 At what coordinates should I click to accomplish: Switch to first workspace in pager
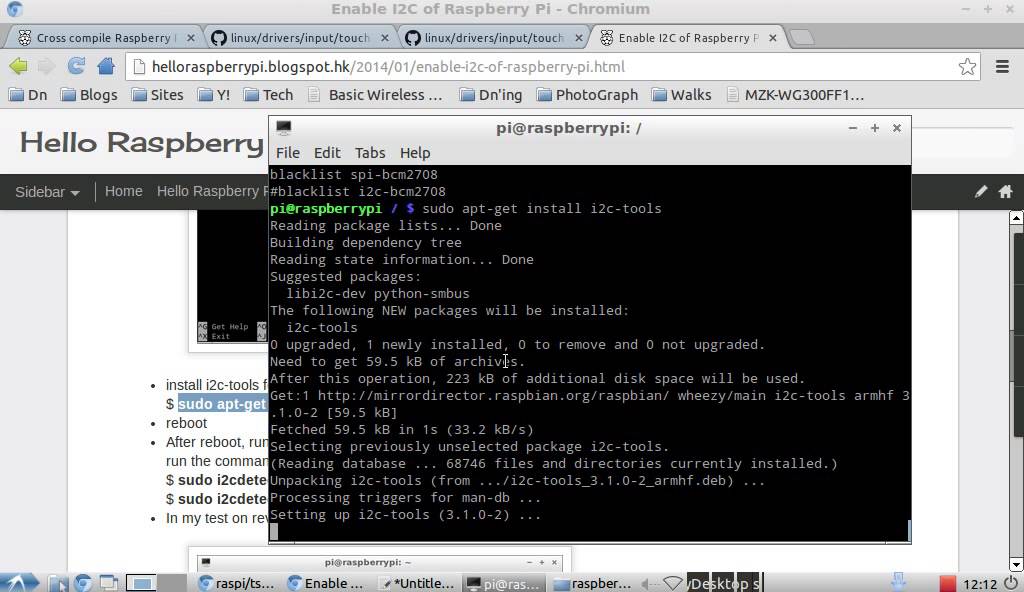coord(140,583)
